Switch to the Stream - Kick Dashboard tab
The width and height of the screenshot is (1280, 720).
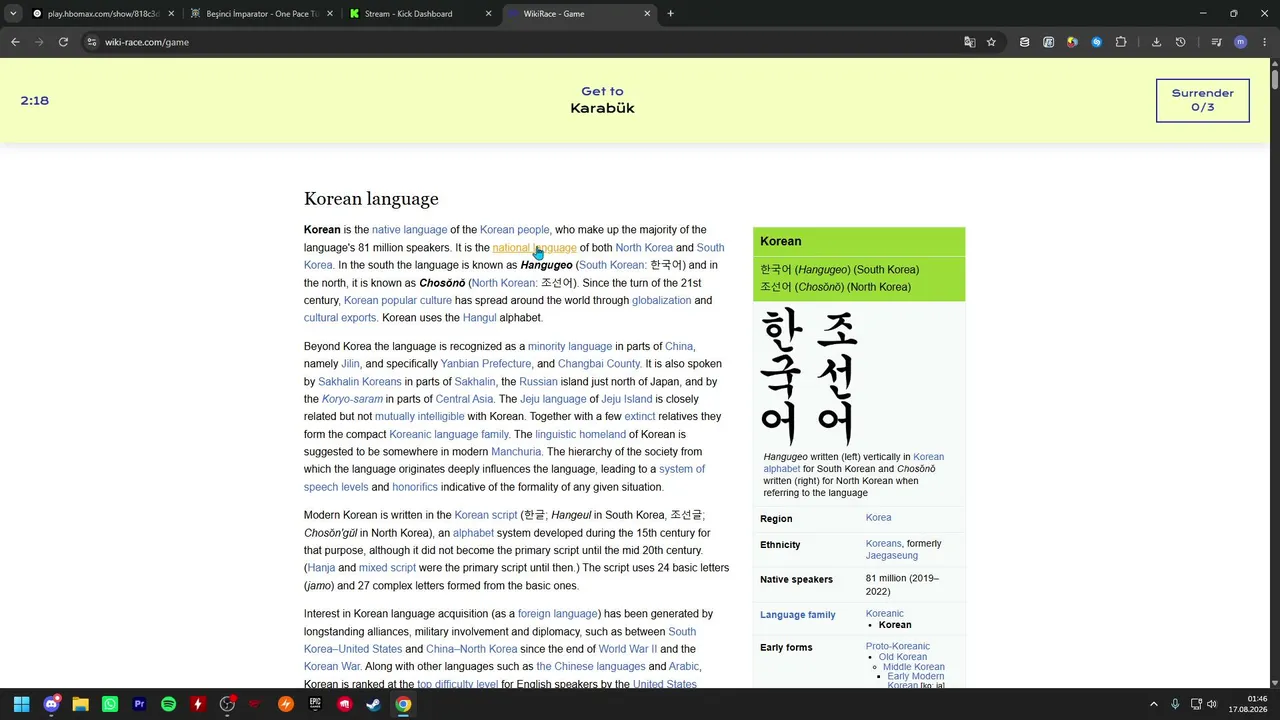pyautogui.click(x=419, y=14)
